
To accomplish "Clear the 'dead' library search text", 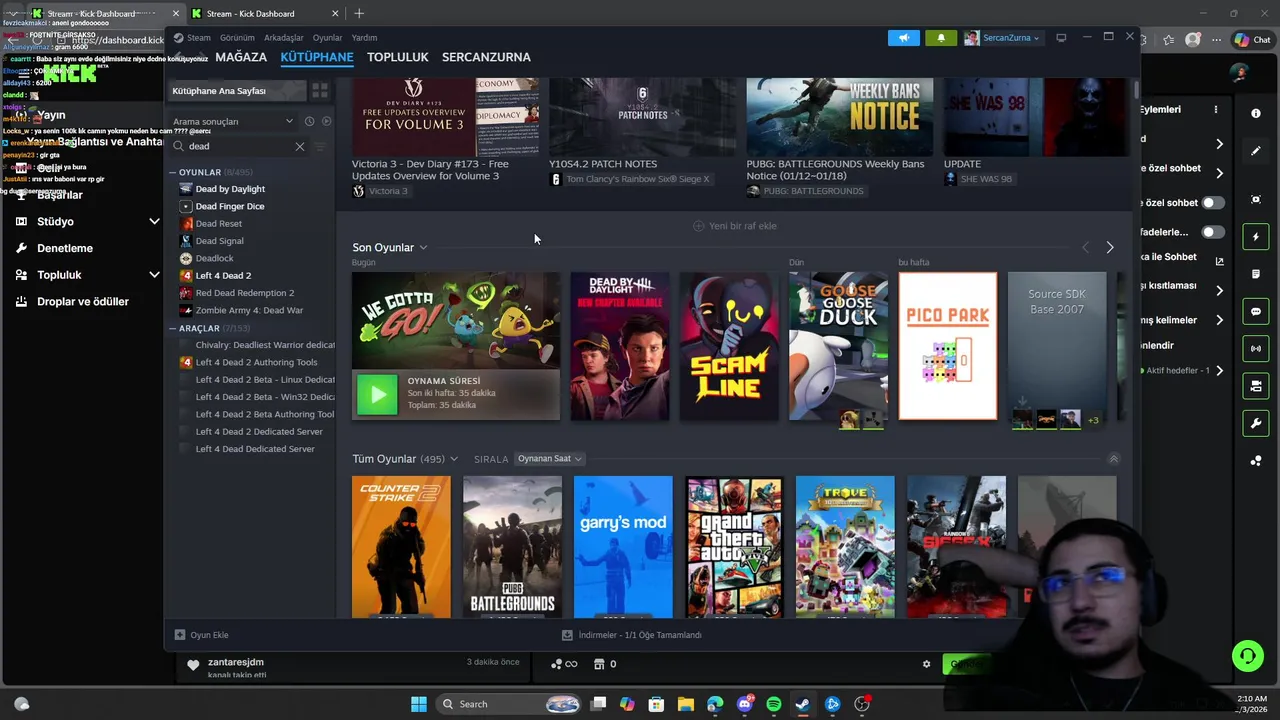I will coord(299,146).
